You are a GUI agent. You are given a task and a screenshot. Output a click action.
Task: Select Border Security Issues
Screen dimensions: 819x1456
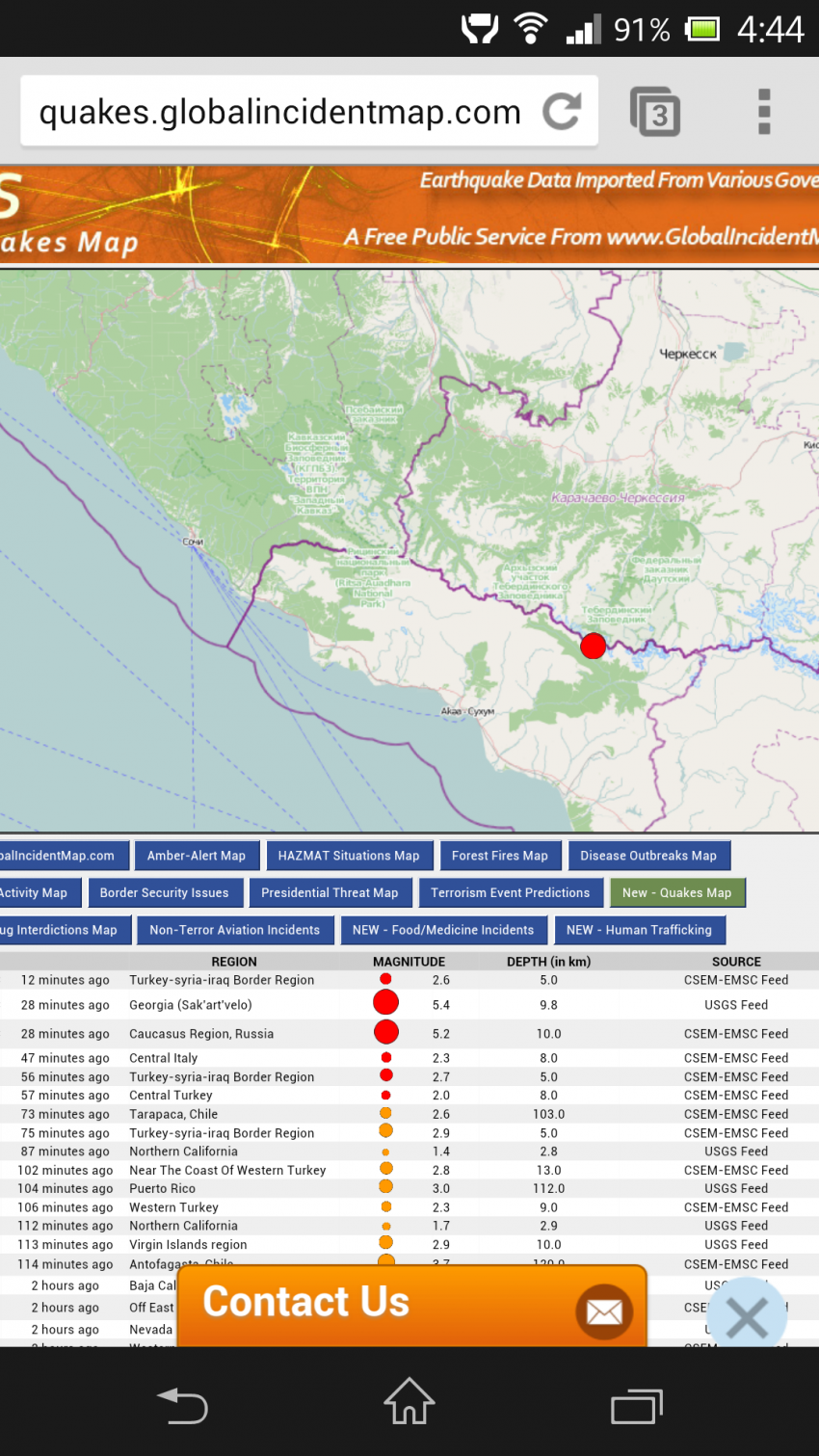click(165, 892)
